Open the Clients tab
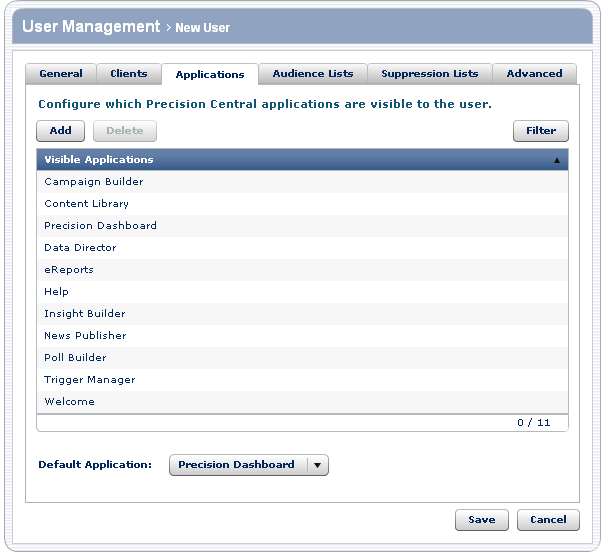Screen dimensions: 603x554 pyautogui.click(x=129, y=73)
